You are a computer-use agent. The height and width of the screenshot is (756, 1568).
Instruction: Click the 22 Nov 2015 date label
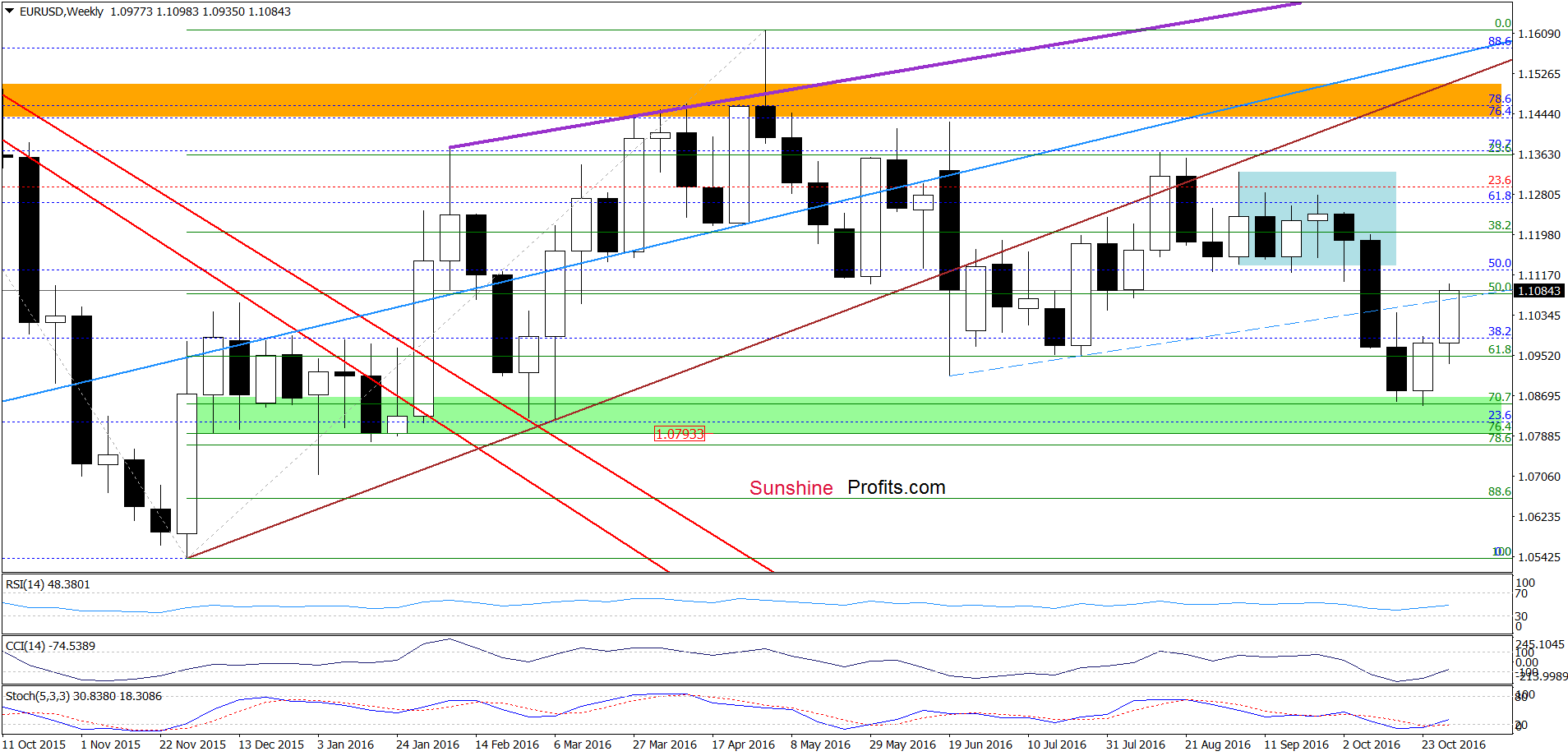tap(192, 744)
